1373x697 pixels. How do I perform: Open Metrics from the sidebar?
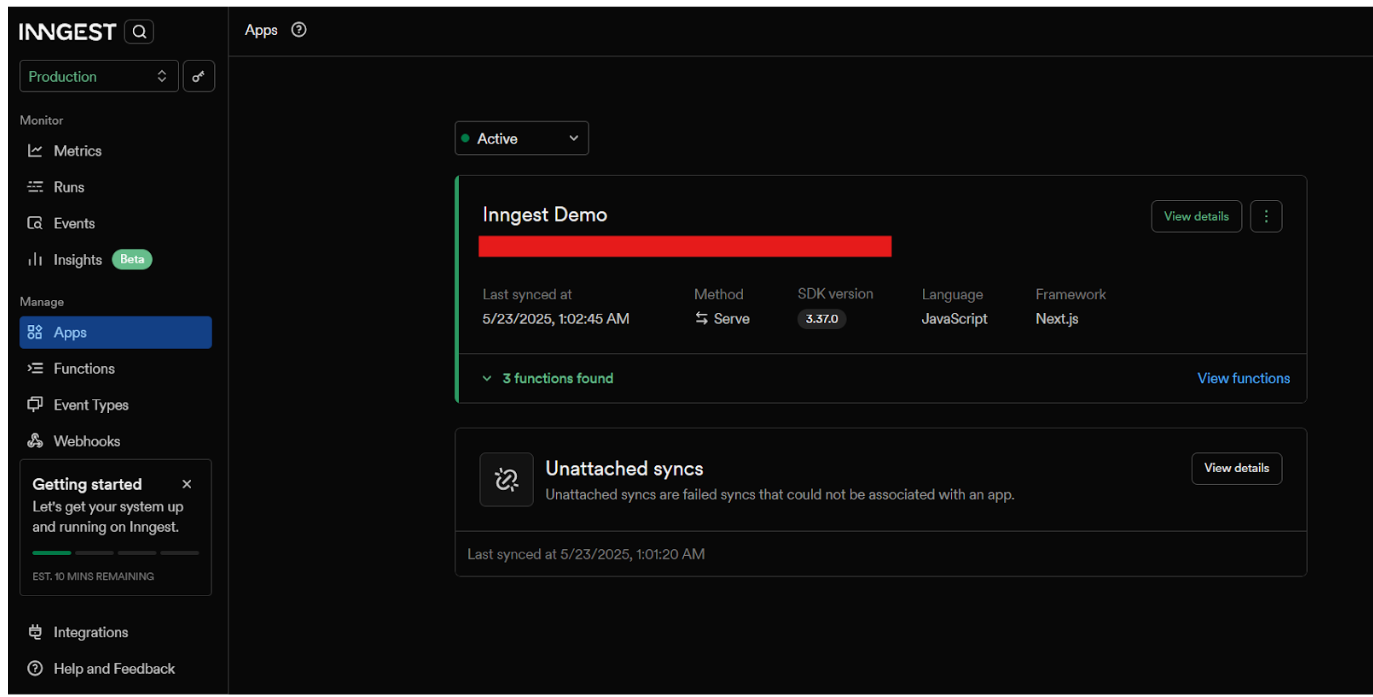[x=77, y=151]
